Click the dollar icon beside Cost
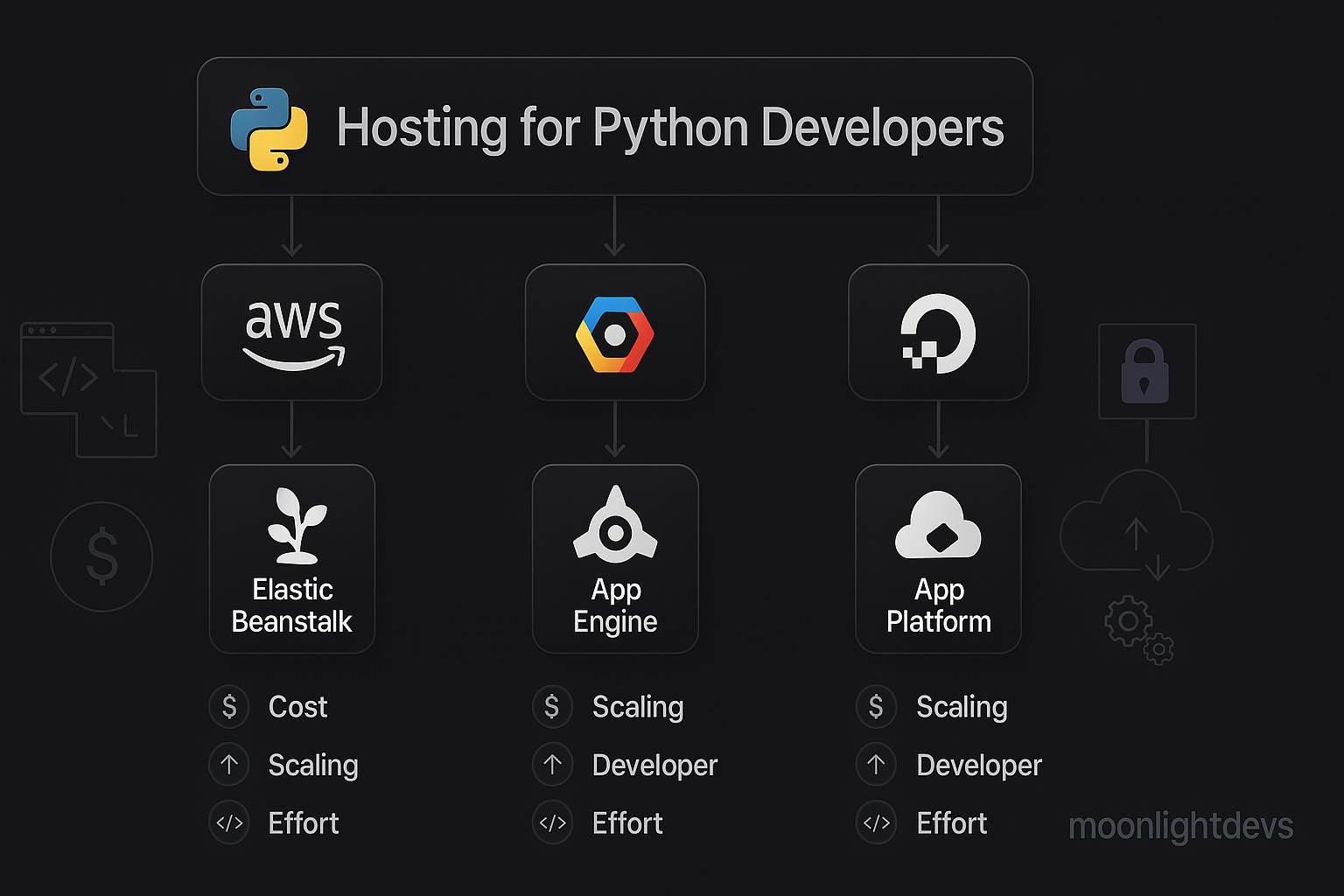The width and height of the screenshot is (1344, 896). tap(229, 706)
